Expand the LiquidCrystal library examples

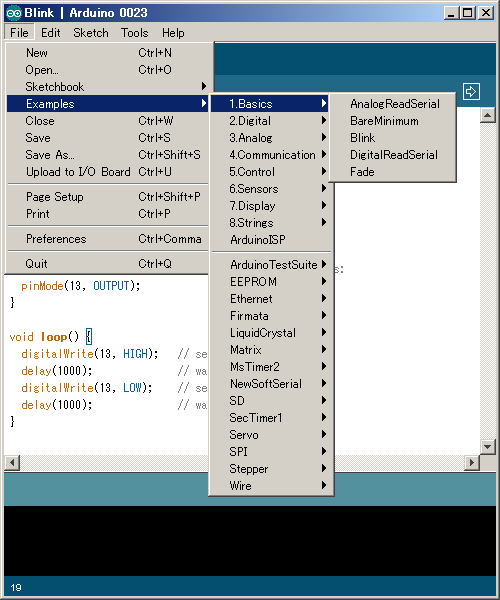pos(271,333)
